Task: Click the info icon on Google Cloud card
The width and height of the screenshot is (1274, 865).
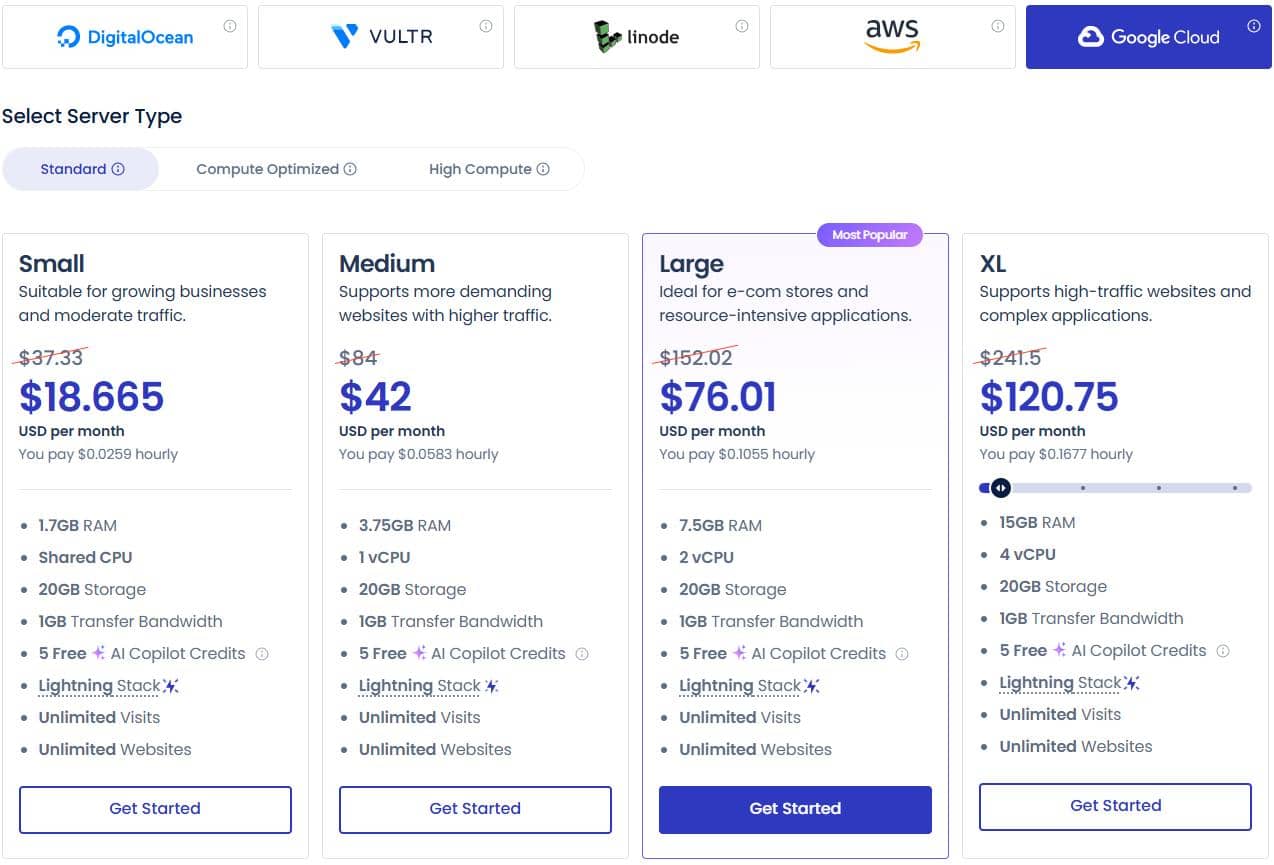Action: click(1254, 27)
